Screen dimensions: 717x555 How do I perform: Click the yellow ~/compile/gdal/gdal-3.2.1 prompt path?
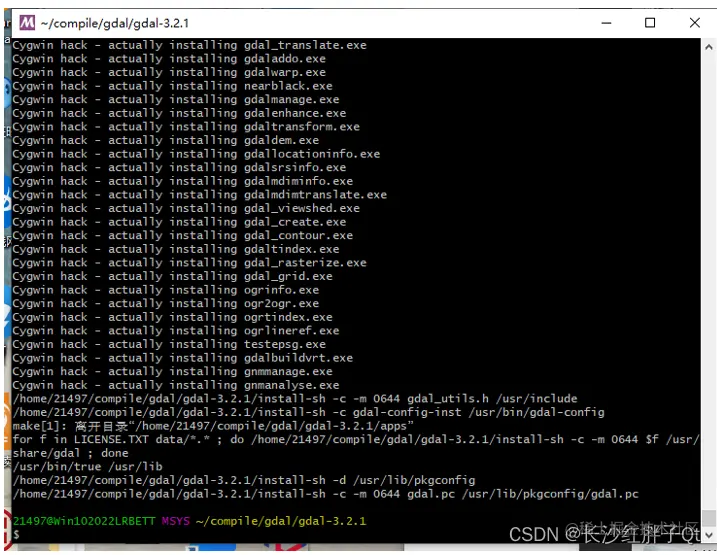coord(281,521)
